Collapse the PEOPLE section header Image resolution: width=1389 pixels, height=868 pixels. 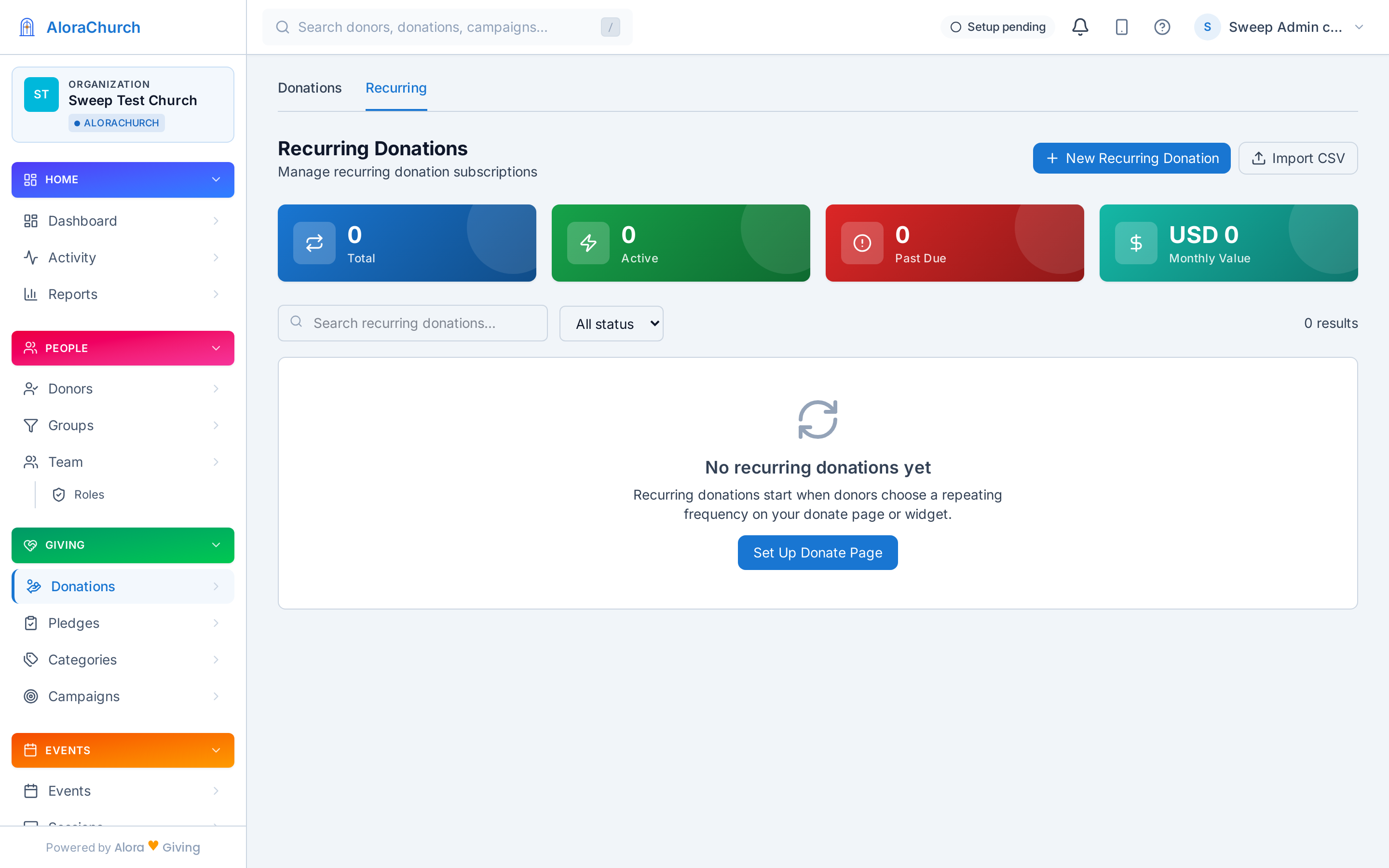(x=123, y=348)
